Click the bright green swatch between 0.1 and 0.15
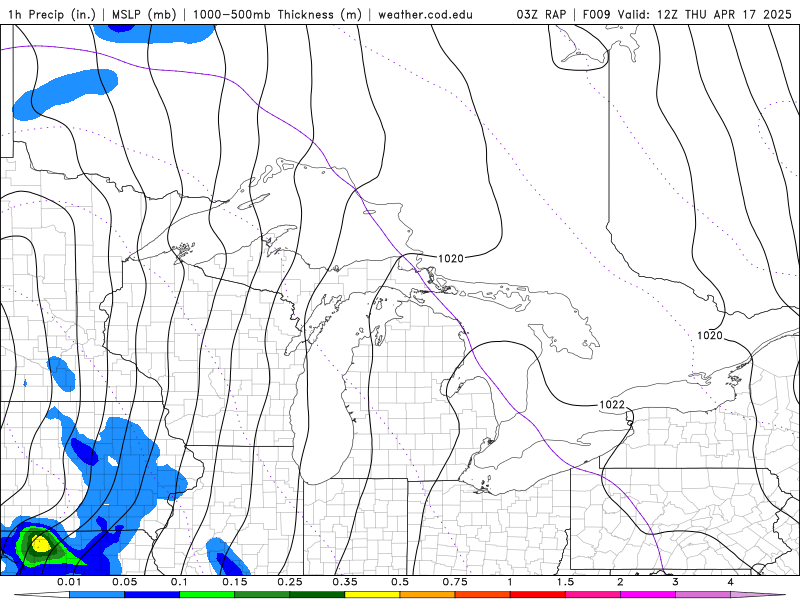 [x=207, y=595]
